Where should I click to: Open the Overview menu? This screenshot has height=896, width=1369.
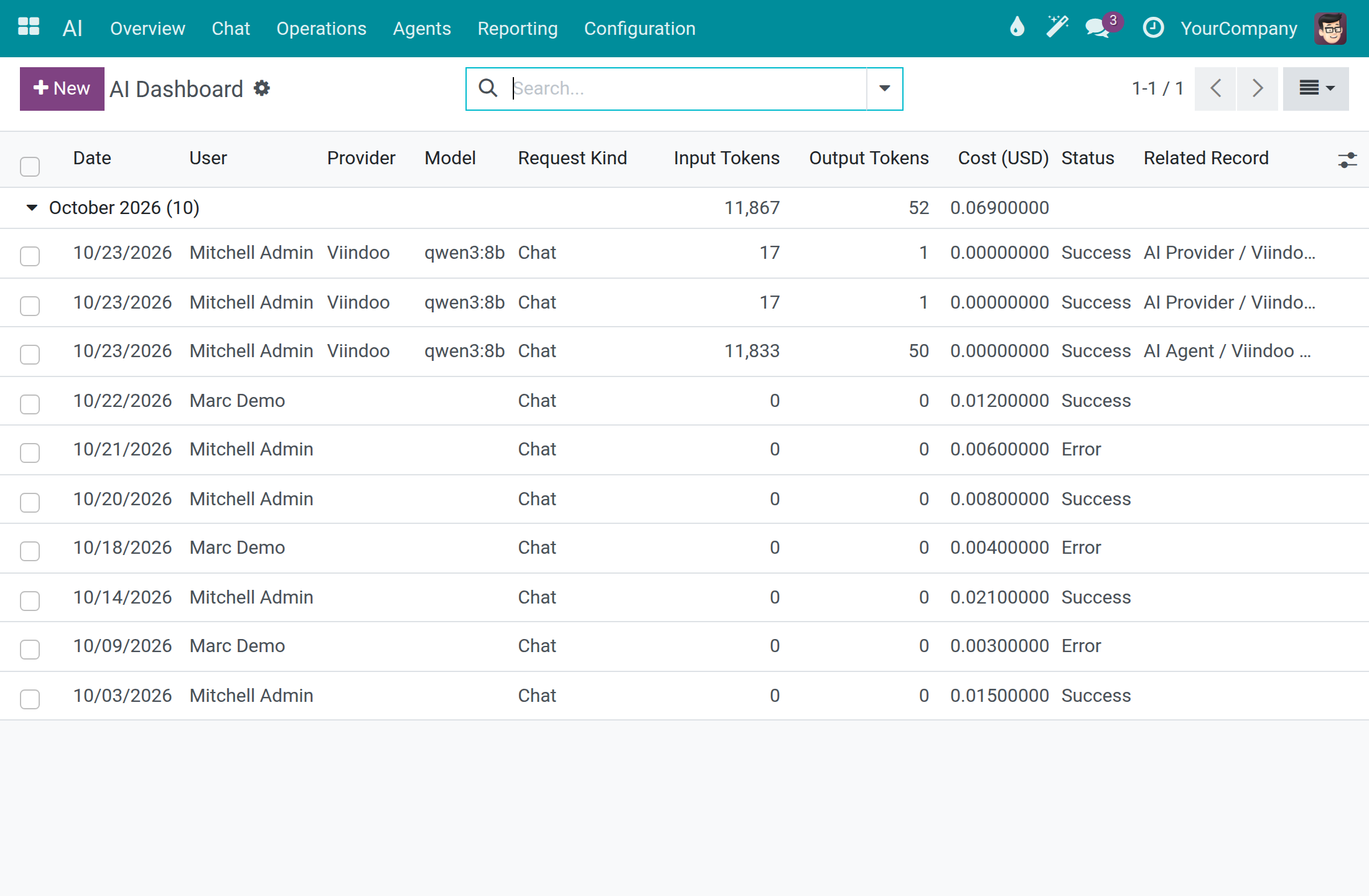point(147,28)
